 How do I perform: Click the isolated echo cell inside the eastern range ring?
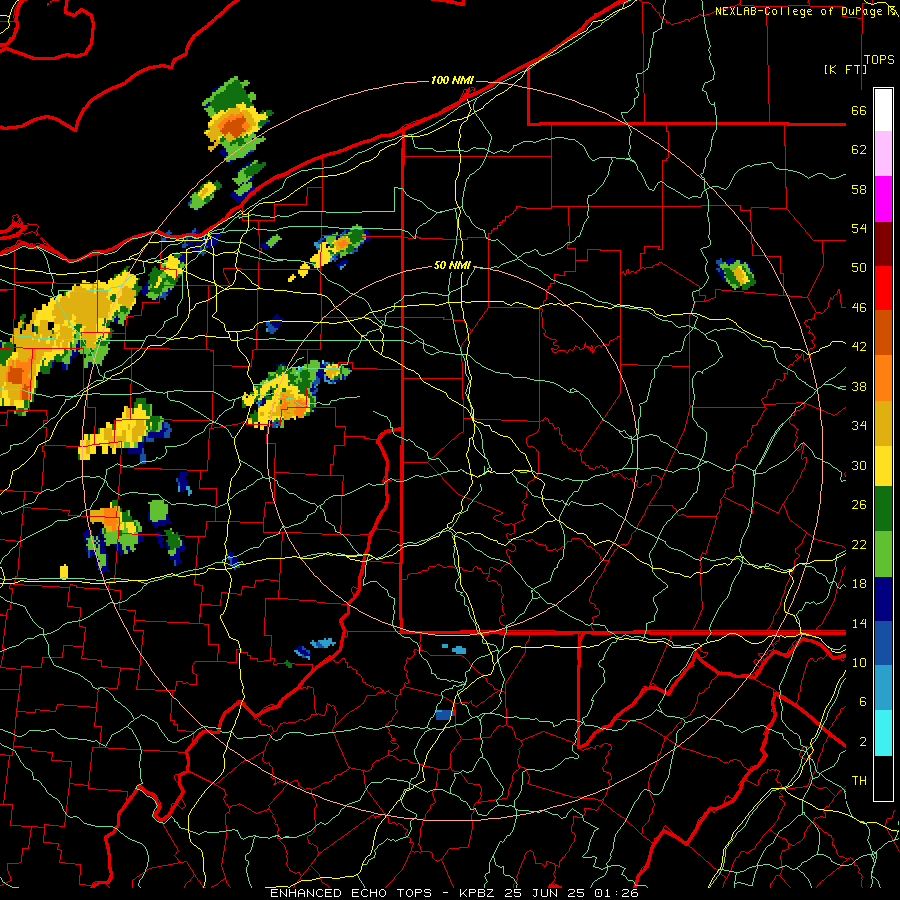735,274
